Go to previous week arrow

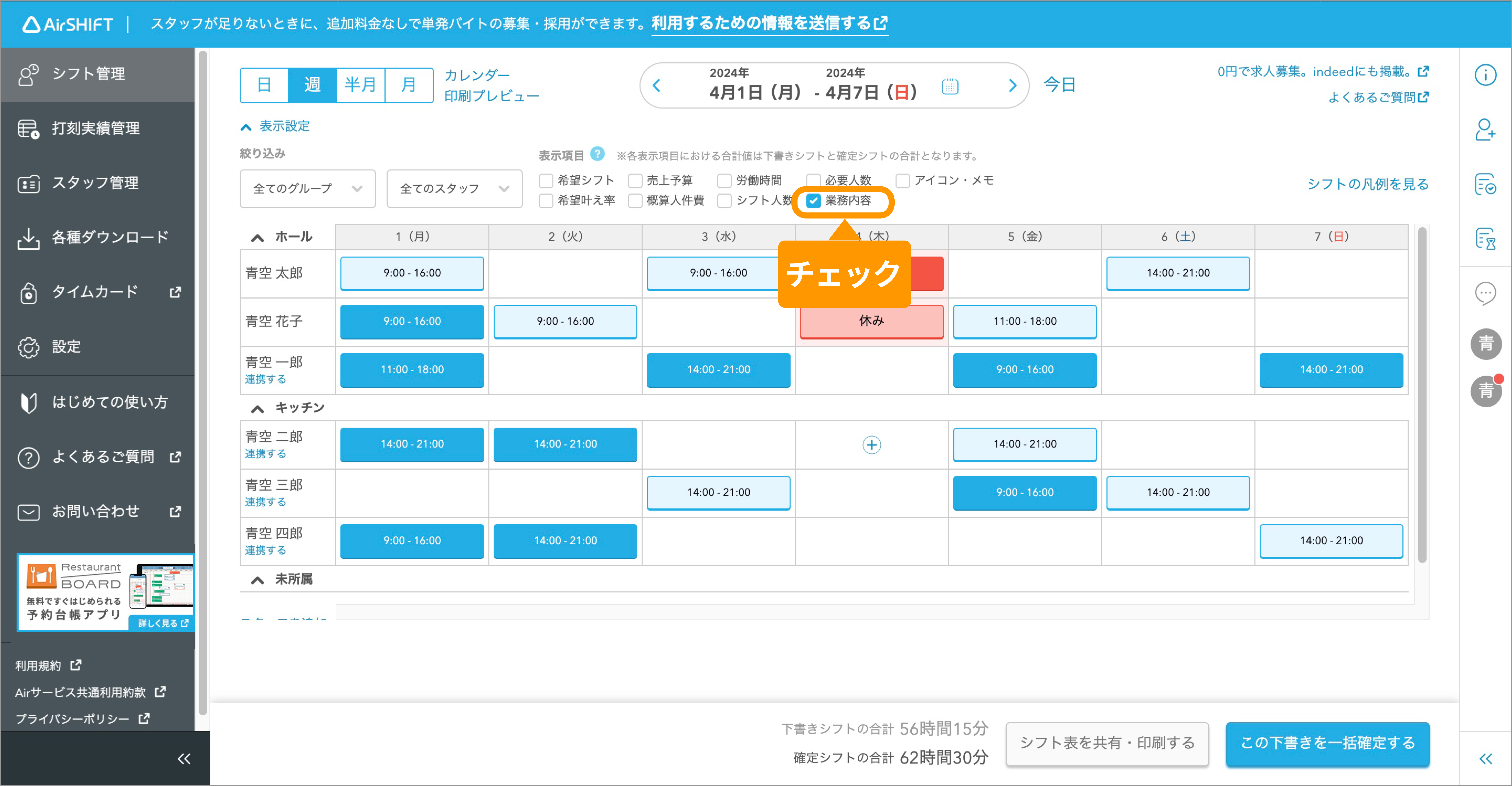[x=657, y=86]
